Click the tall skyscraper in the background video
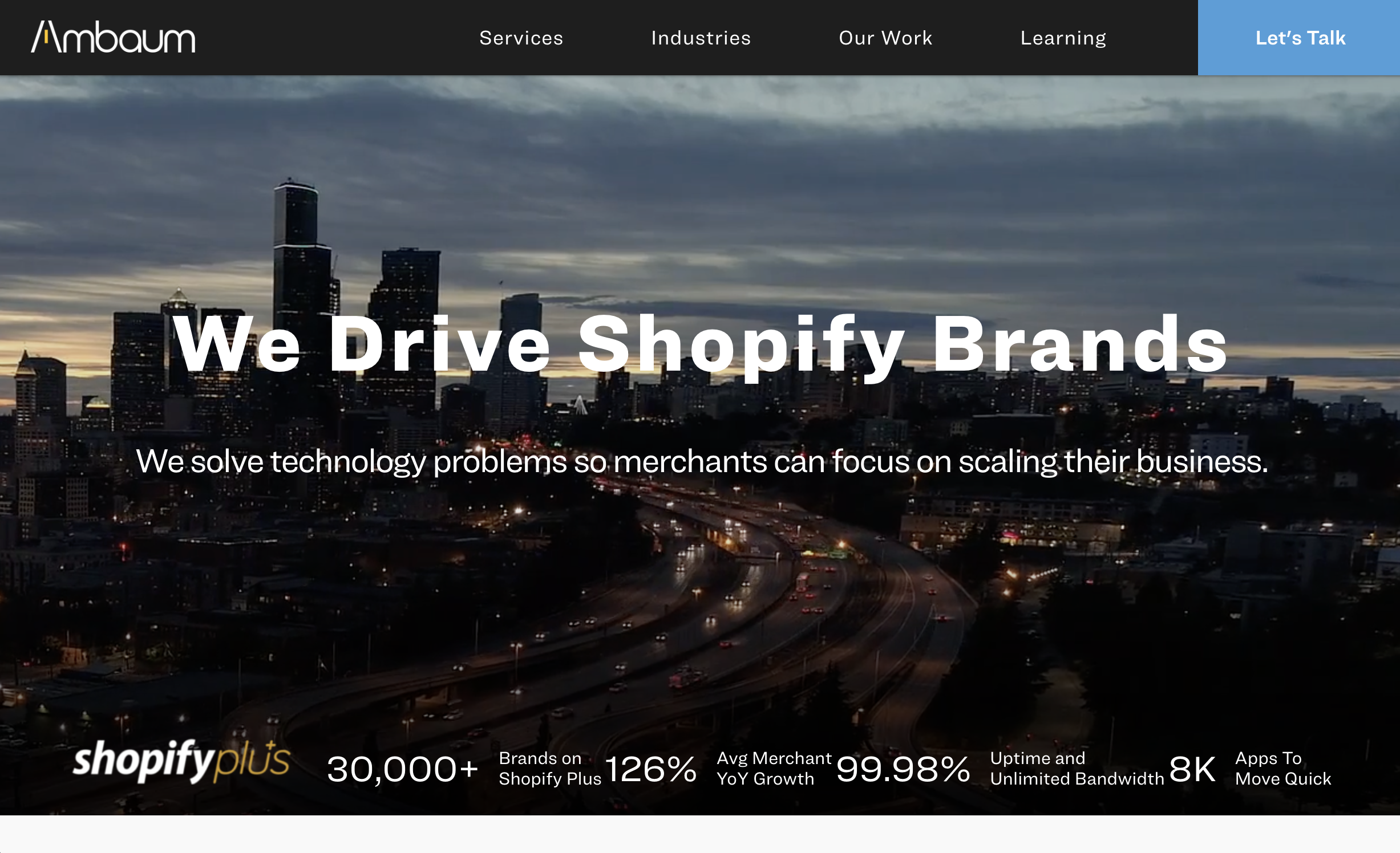Screen dimensions: 1400x853 (297, 239)
